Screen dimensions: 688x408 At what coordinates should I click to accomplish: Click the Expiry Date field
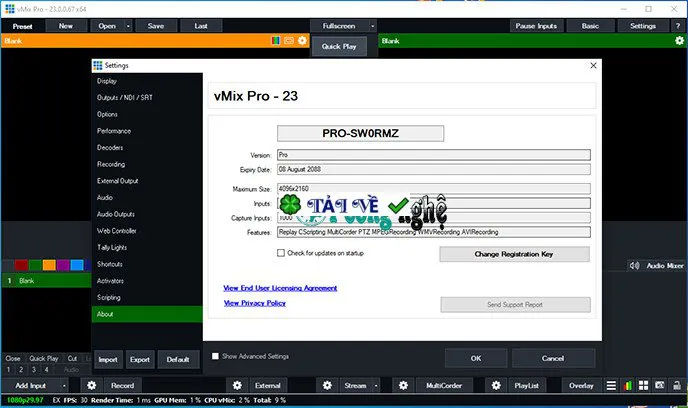[434, 169]
